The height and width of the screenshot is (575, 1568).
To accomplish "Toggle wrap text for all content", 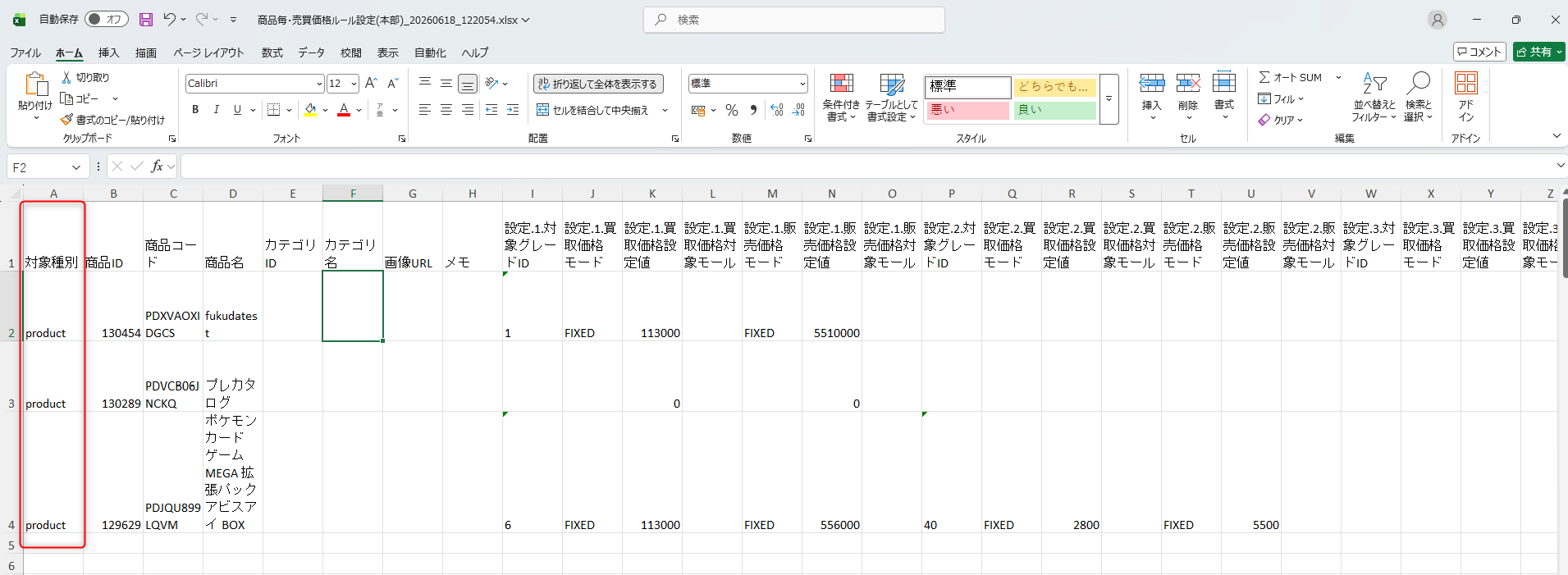I will (598, 84).
